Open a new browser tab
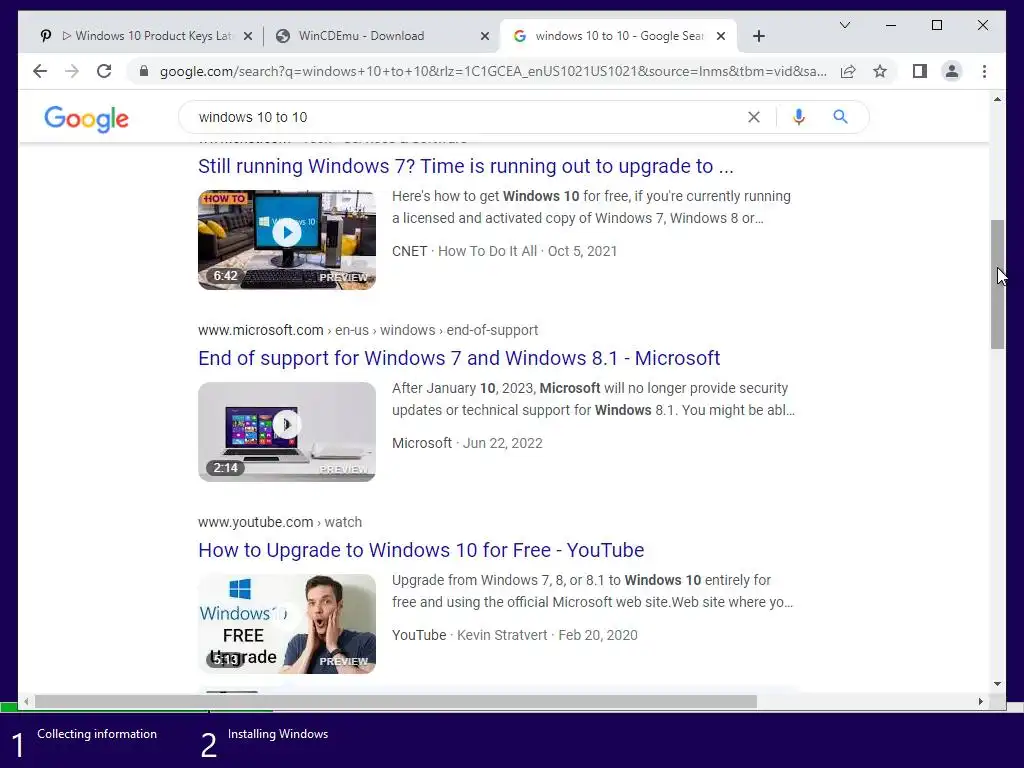Image resolution: width=1024 pixels, height=768 pixels. (758, 36)
